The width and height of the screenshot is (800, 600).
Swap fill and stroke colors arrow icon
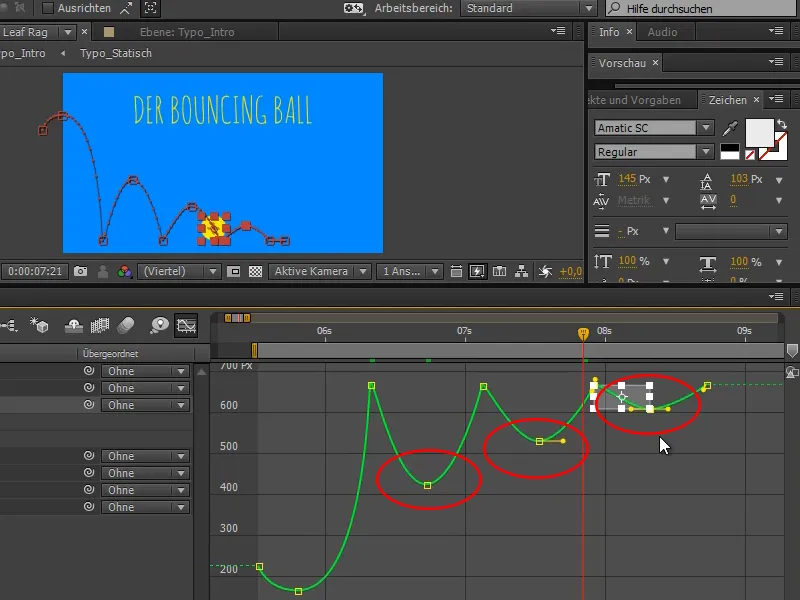(x=782, y=124)
